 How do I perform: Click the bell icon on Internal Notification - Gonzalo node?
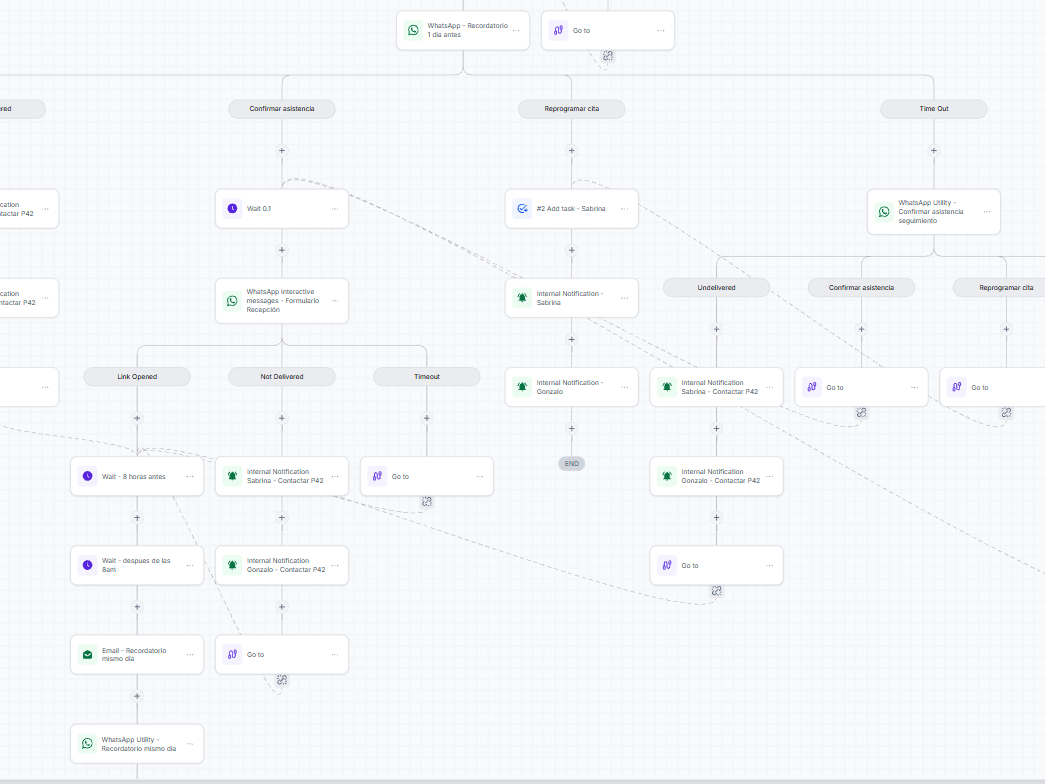click(x=522, y=387)
